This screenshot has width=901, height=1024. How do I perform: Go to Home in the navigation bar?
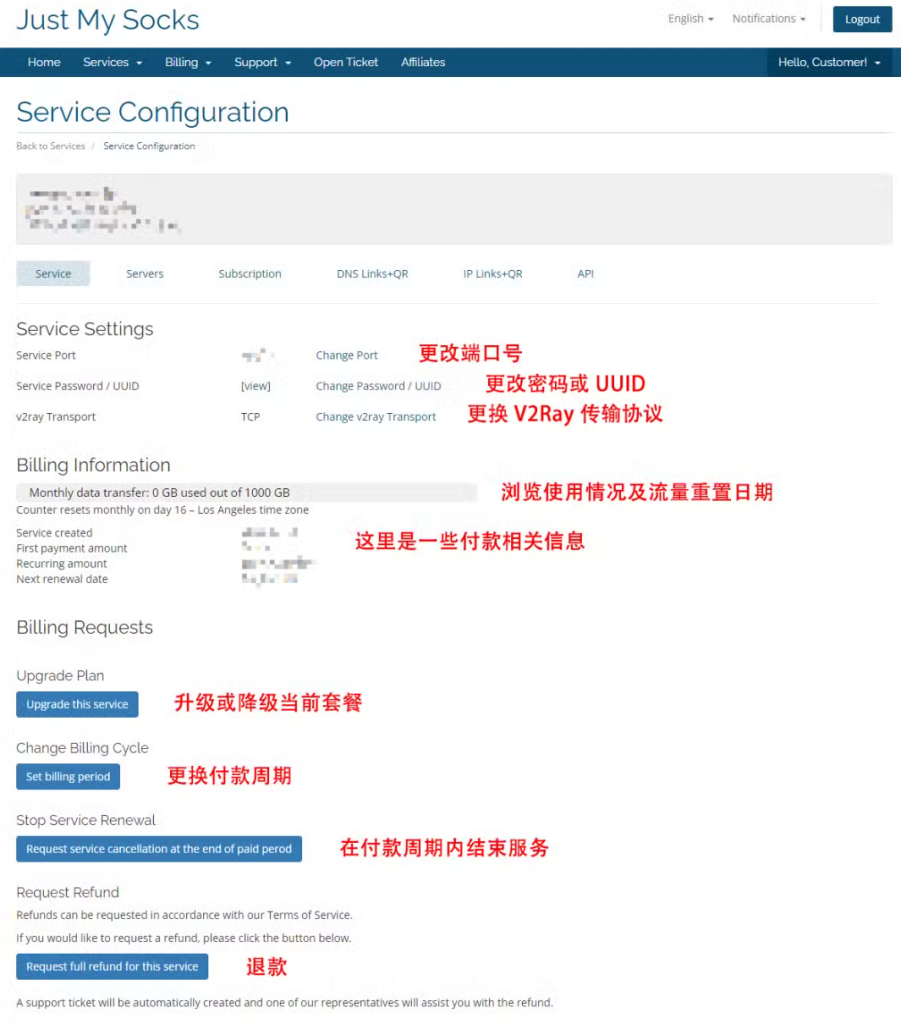click(x=44, y=62)
